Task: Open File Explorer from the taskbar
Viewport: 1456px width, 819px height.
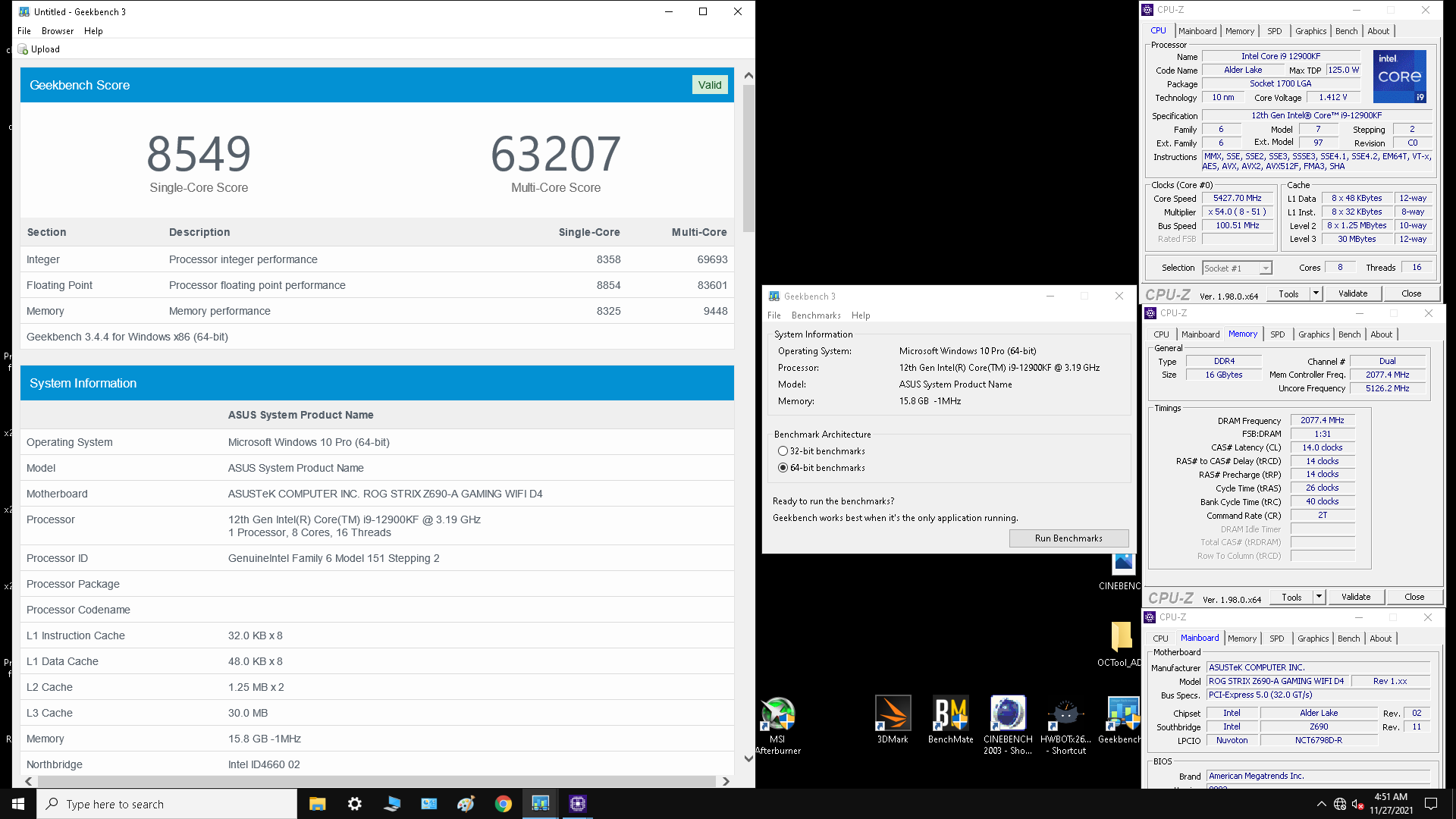Action: point(317,804)
